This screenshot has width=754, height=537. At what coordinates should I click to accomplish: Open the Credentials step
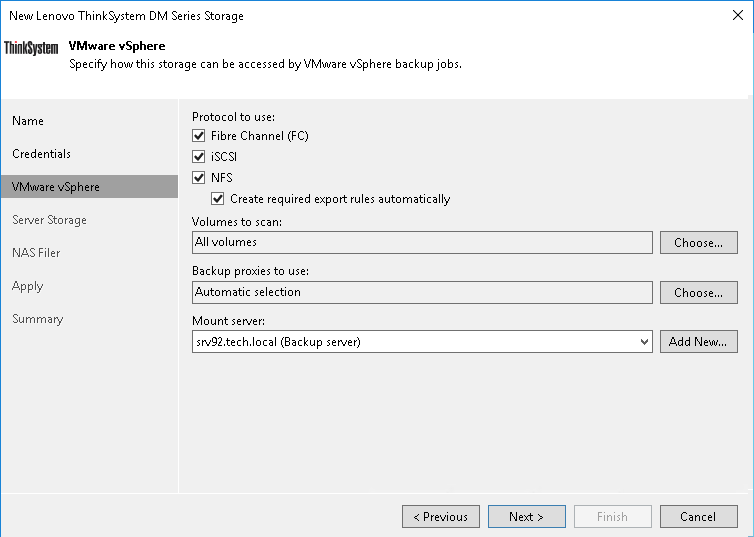[41, 154]
